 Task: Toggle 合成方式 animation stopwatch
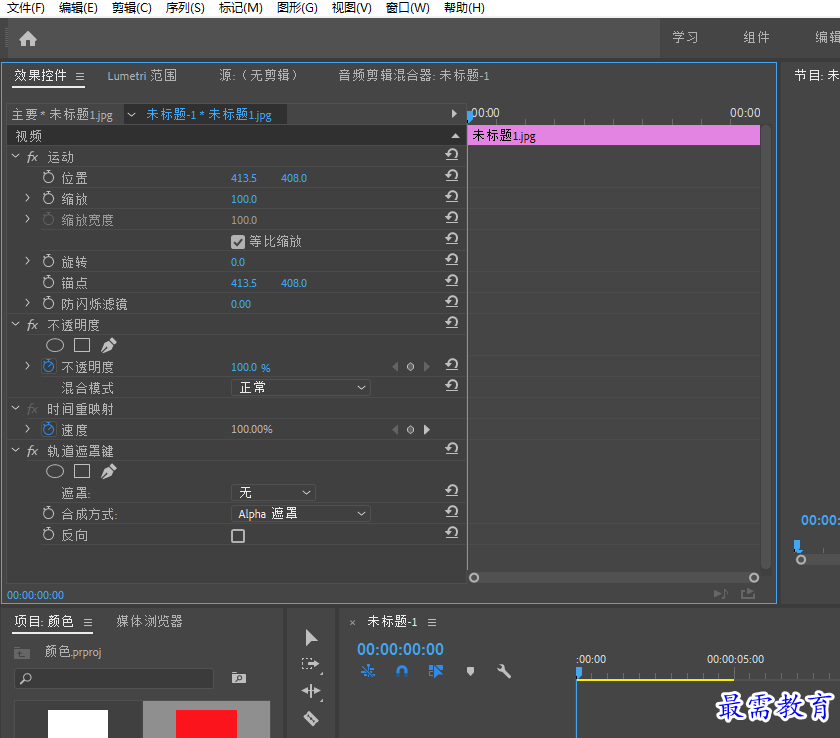point(49,513)
